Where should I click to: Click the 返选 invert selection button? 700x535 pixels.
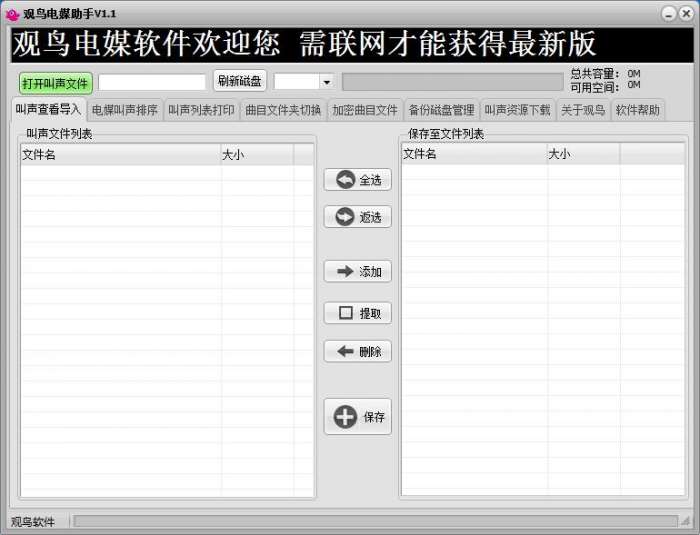358,217
